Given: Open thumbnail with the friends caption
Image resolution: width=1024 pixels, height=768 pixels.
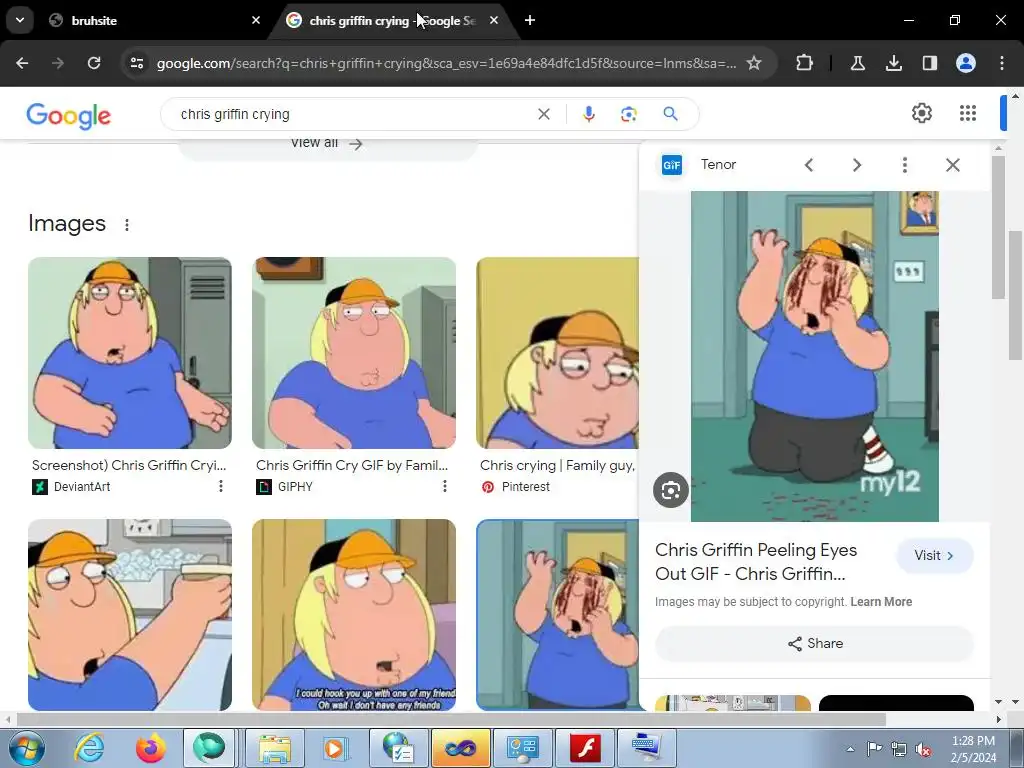Looking at the screenshot, I should point(354,615).
